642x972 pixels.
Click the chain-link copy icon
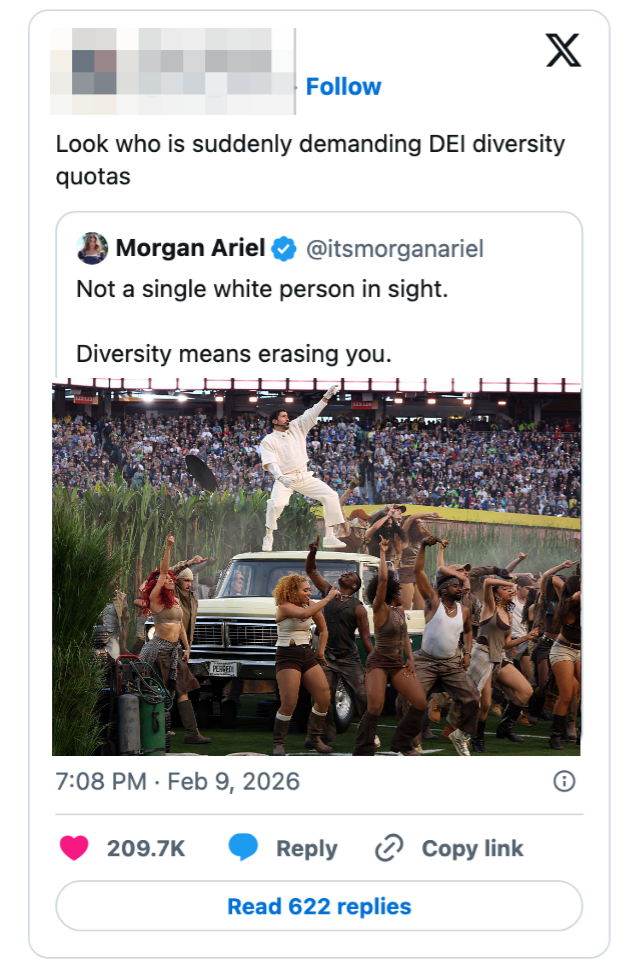point(388,849)
